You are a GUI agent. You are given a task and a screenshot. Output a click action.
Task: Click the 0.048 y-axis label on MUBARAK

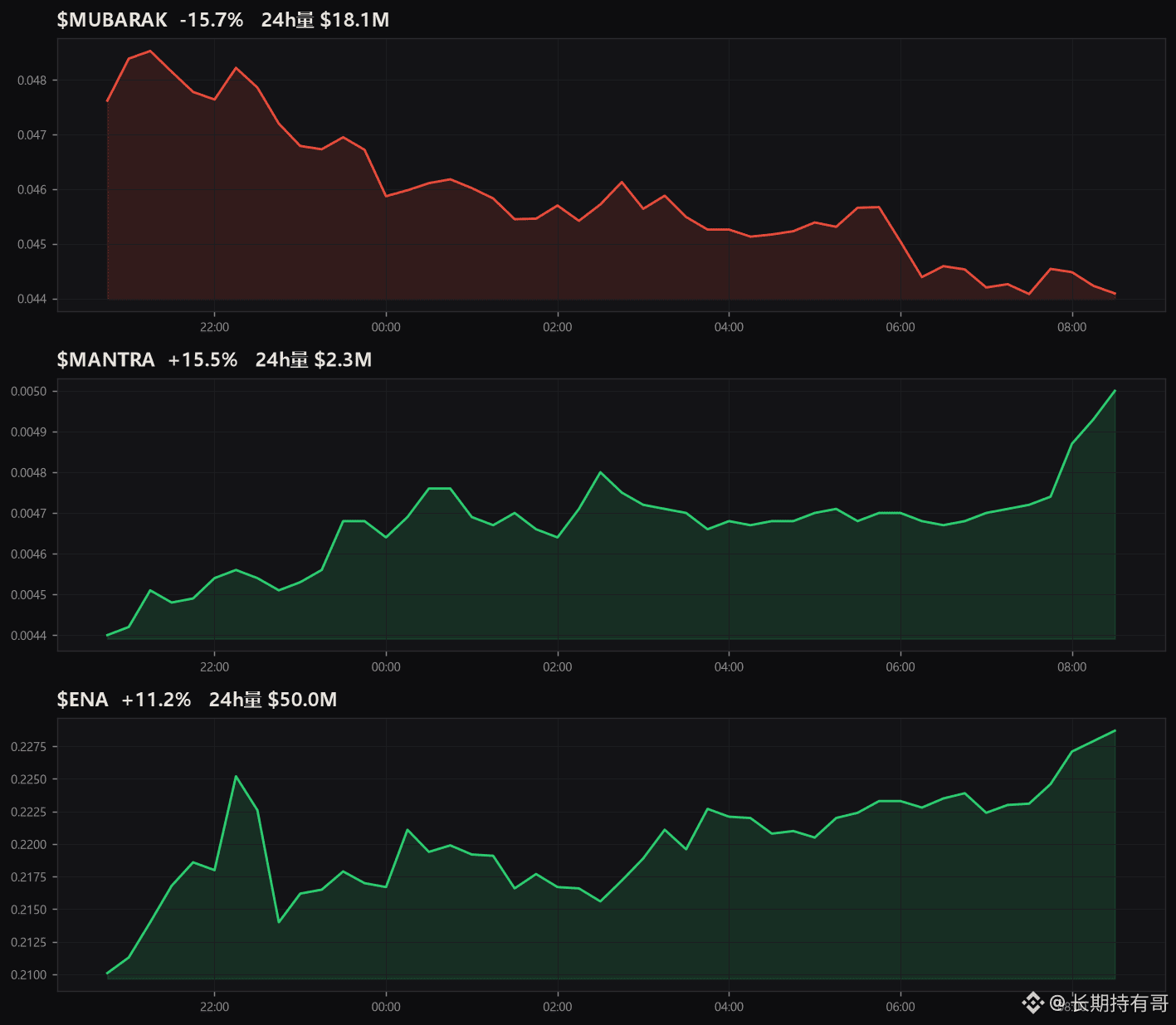(x=32, y=81)
